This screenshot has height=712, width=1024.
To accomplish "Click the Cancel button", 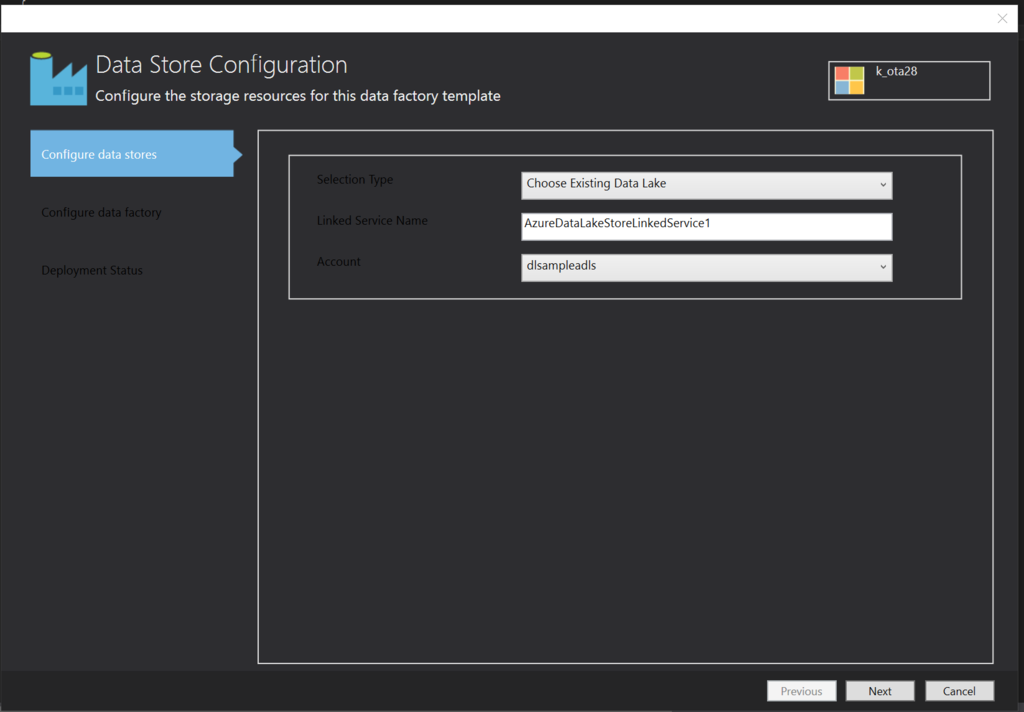I will [959, 691].
